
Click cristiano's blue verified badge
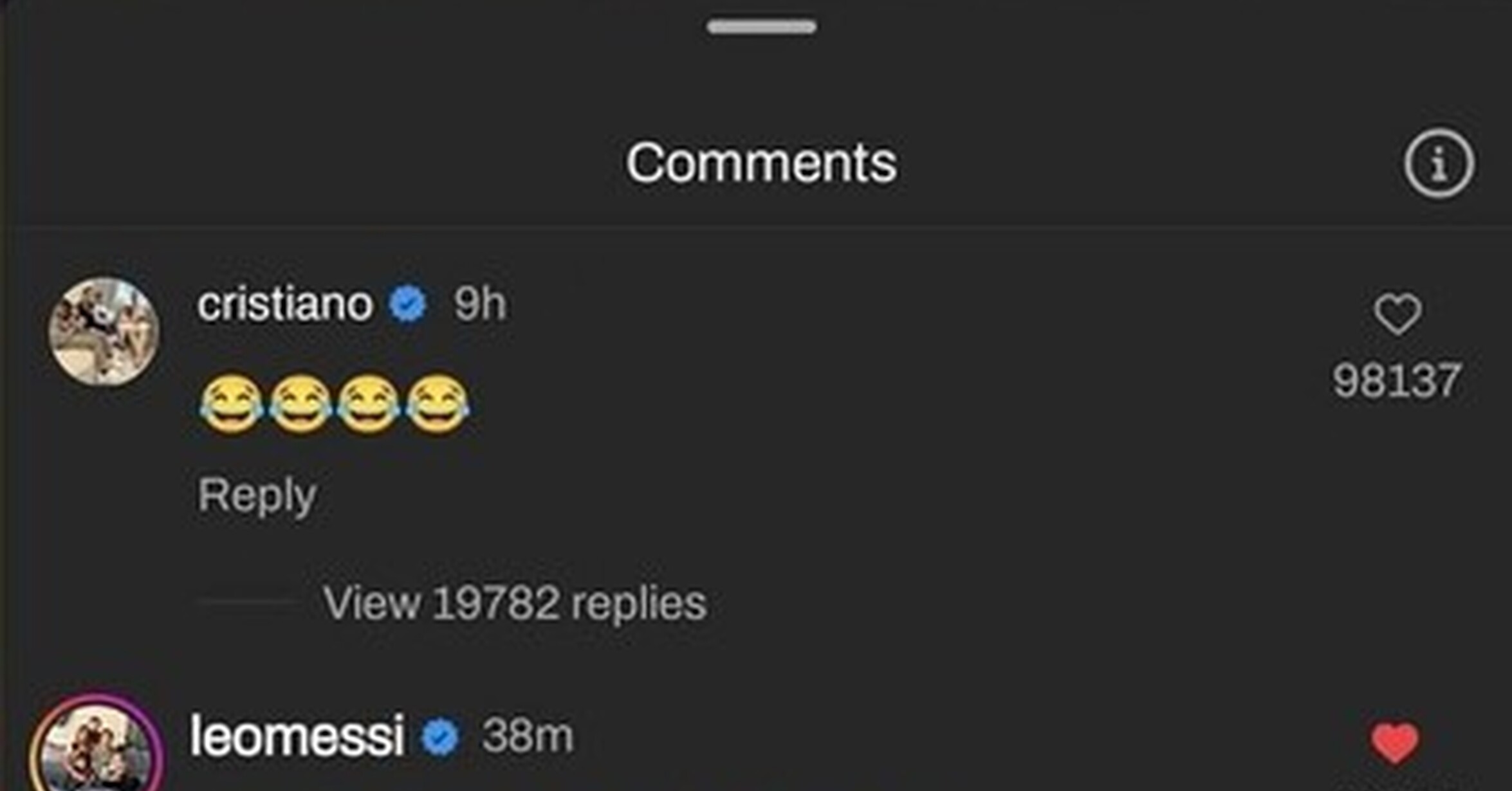pos(407,304)
